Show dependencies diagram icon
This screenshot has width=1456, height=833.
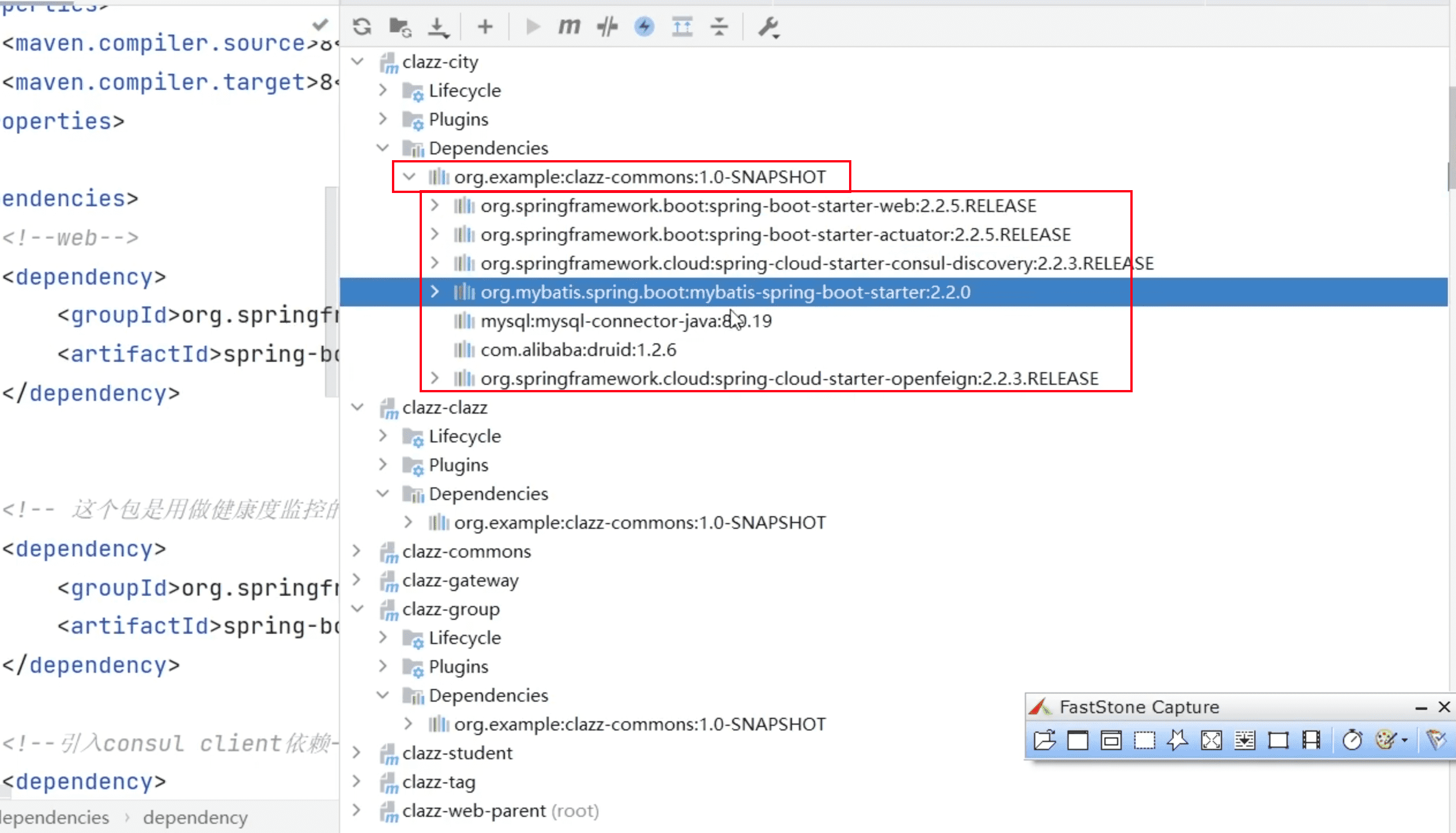tap(682, 26)
